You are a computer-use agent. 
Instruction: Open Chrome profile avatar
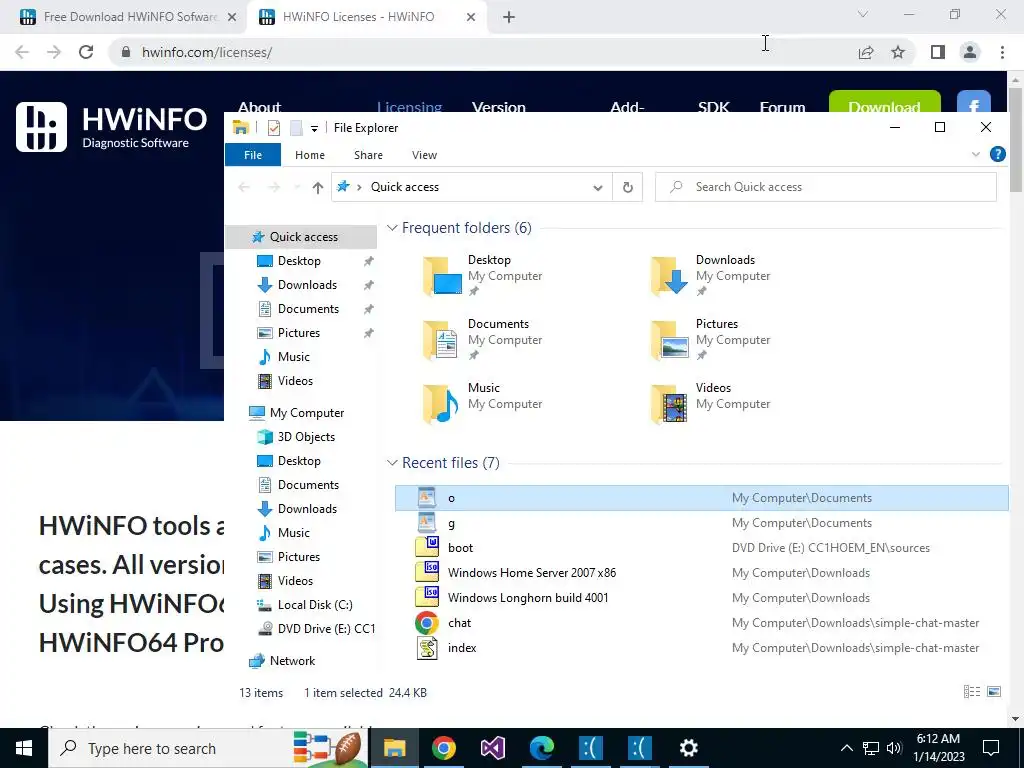point(970,52)
